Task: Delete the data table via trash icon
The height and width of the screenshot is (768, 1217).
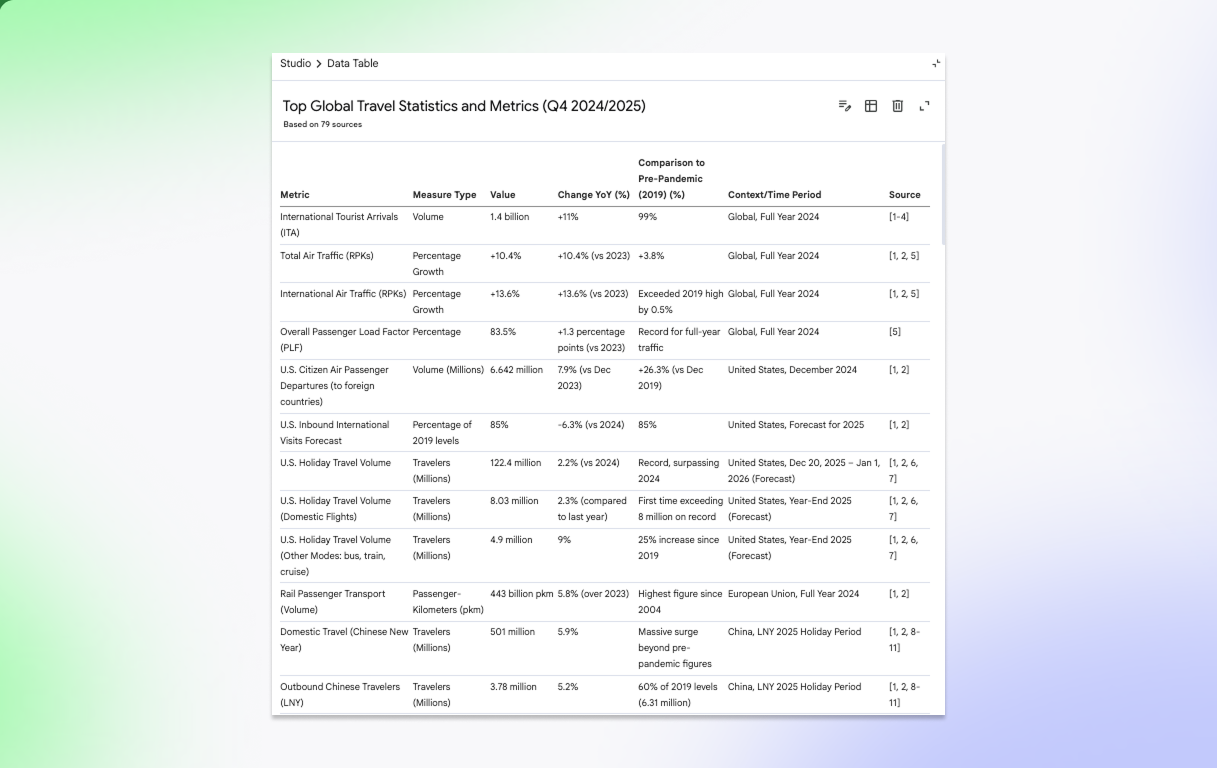Action: (898, 106)
